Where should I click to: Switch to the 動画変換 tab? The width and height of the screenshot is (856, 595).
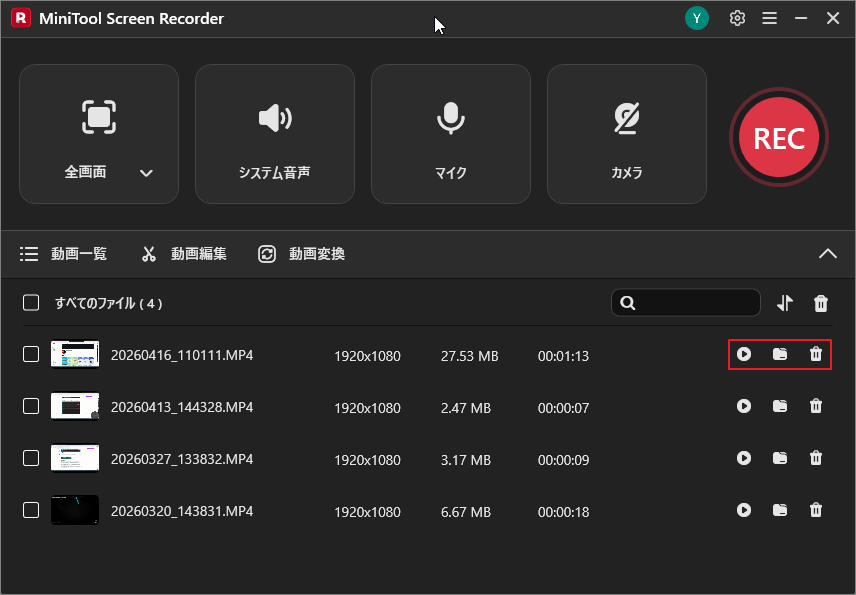click(x=304, y=253)
